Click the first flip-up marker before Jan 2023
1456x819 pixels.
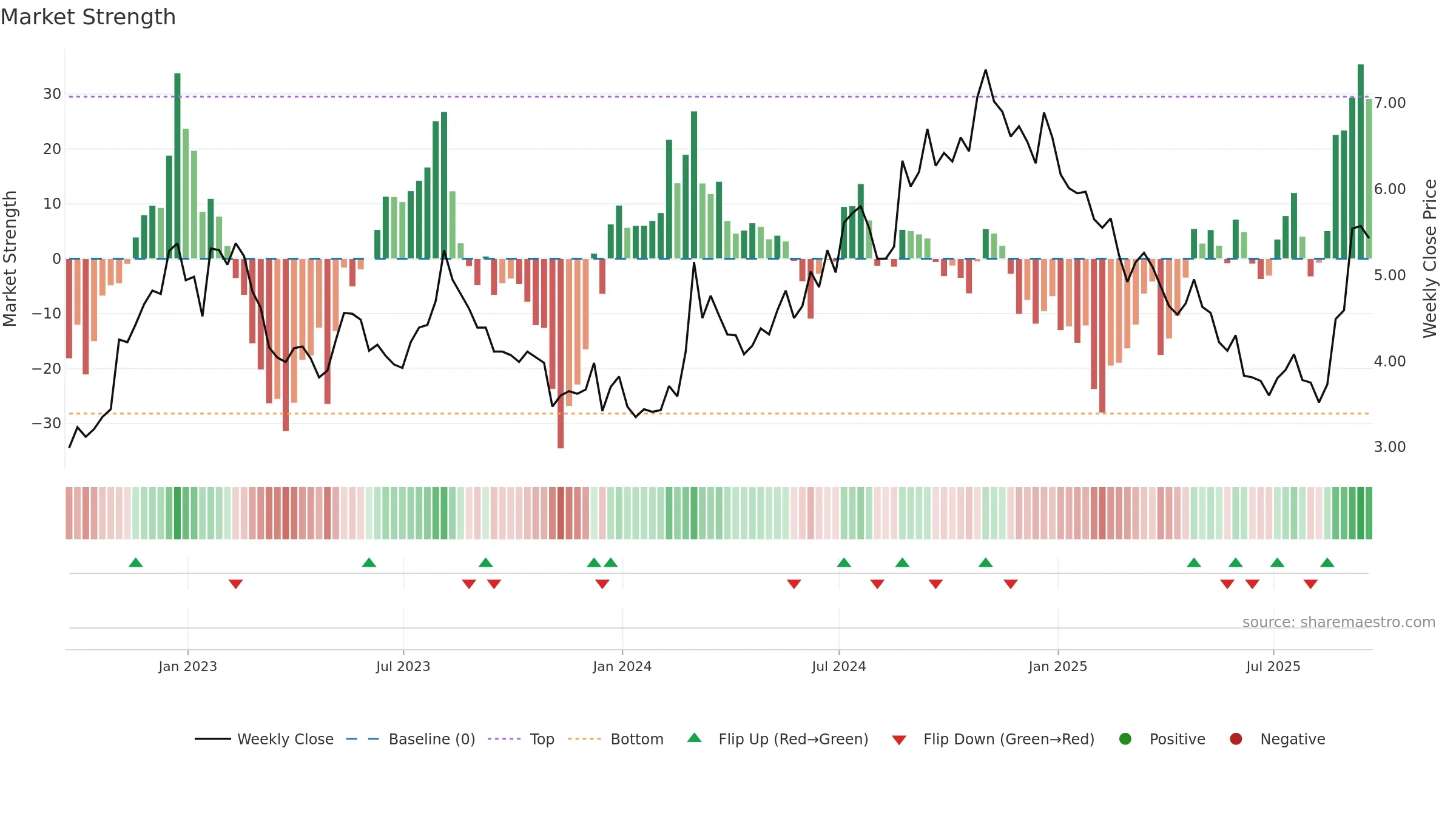coord(136,562)
